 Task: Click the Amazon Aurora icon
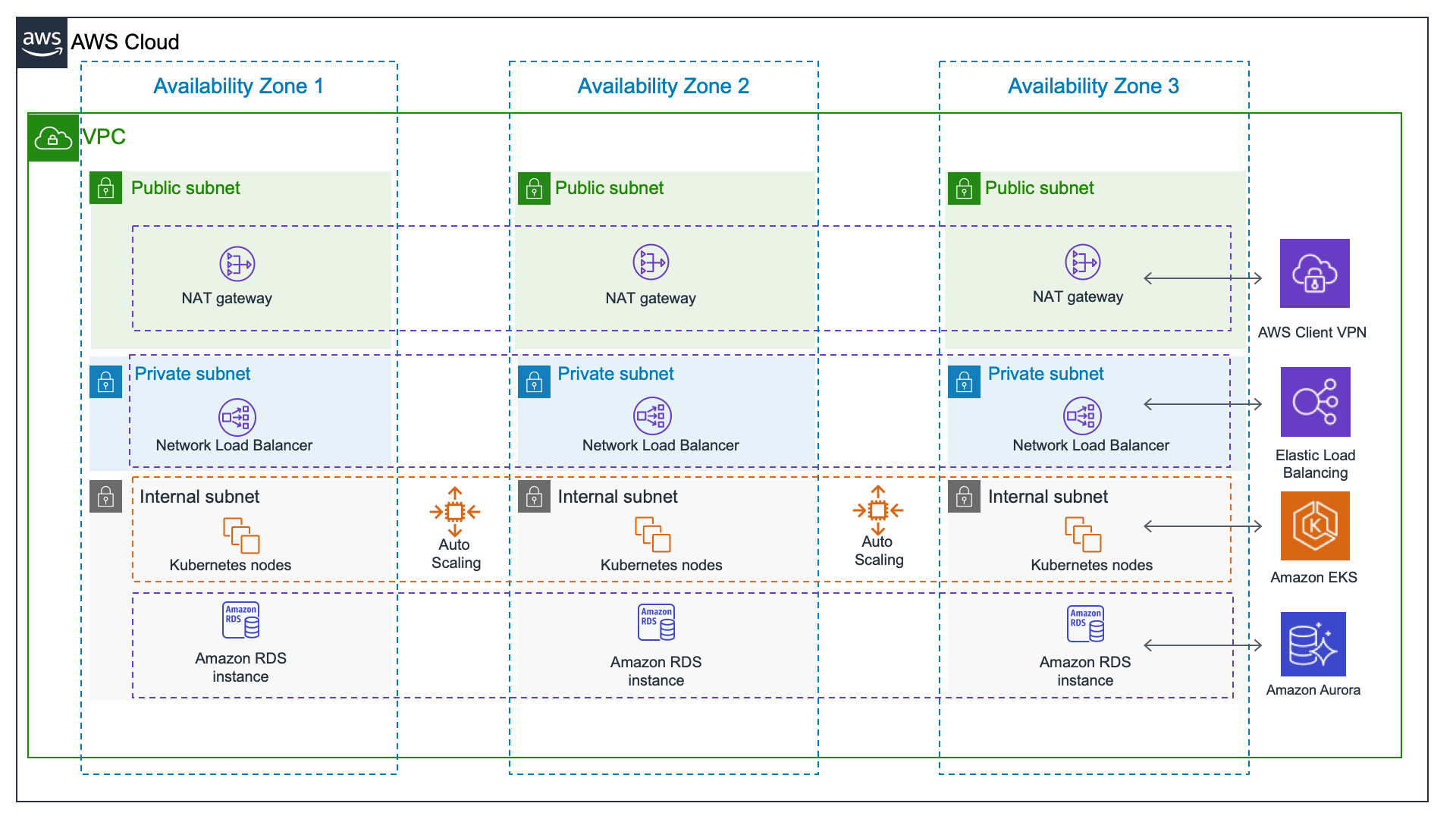pyautogui.click(x=1313, y=644)
